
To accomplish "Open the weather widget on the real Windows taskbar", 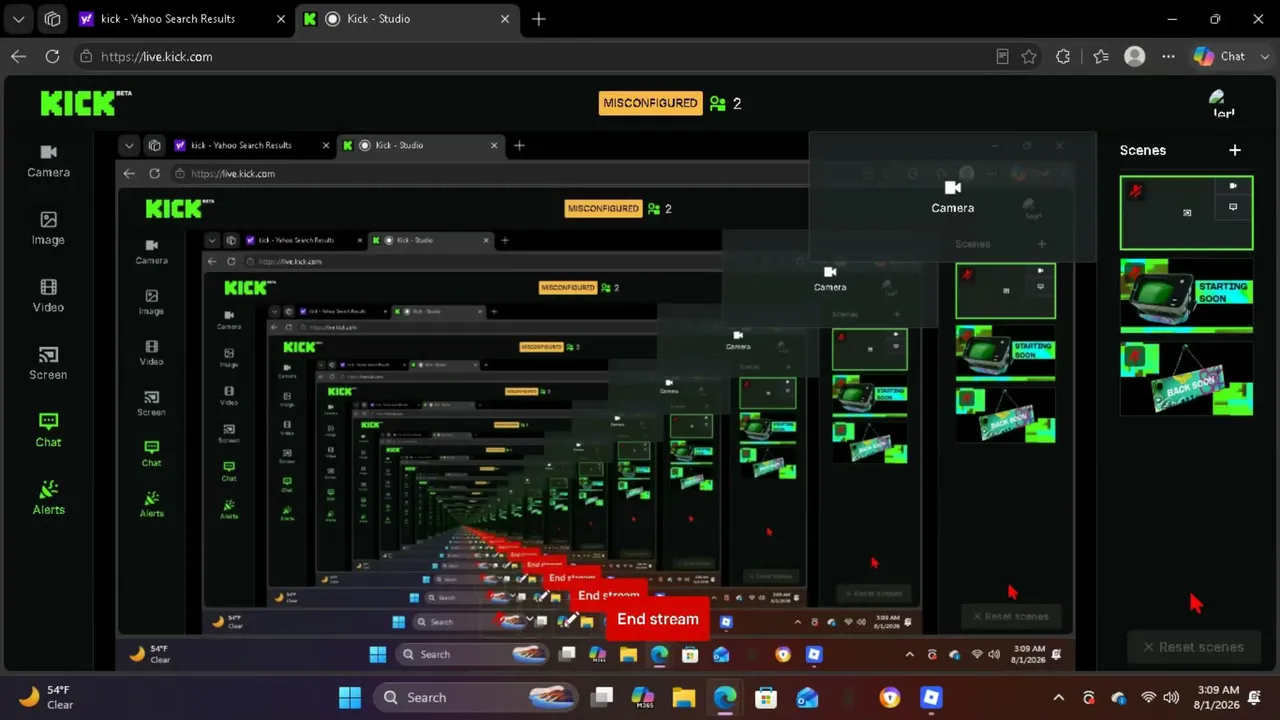I will [x=47, y=697].
